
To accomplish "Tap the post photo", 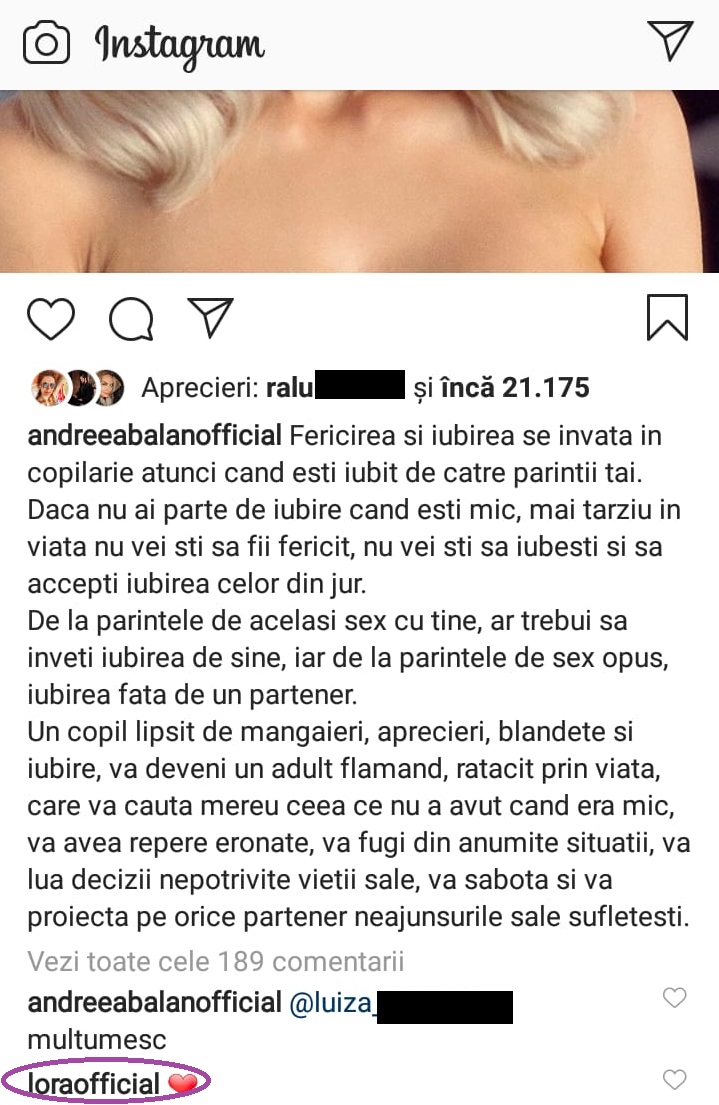I will pyautogui.click(x=360, y=181).
